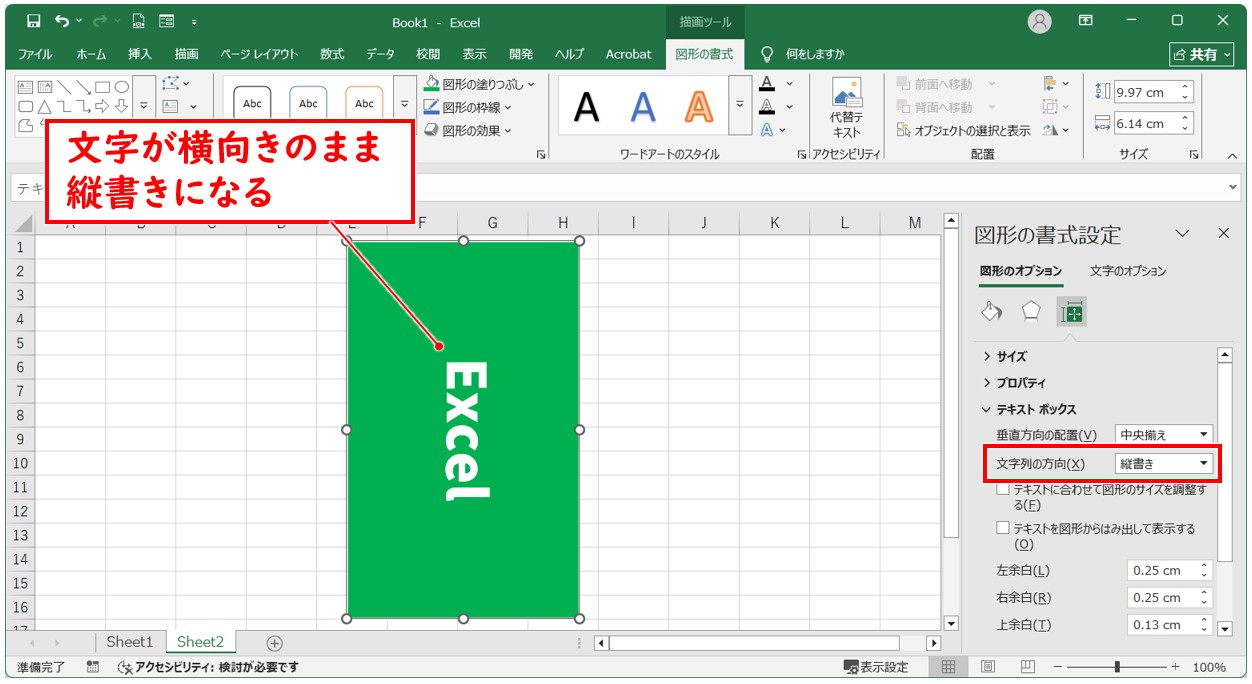Expand the WordArt styles gallery

click(739, 103)
